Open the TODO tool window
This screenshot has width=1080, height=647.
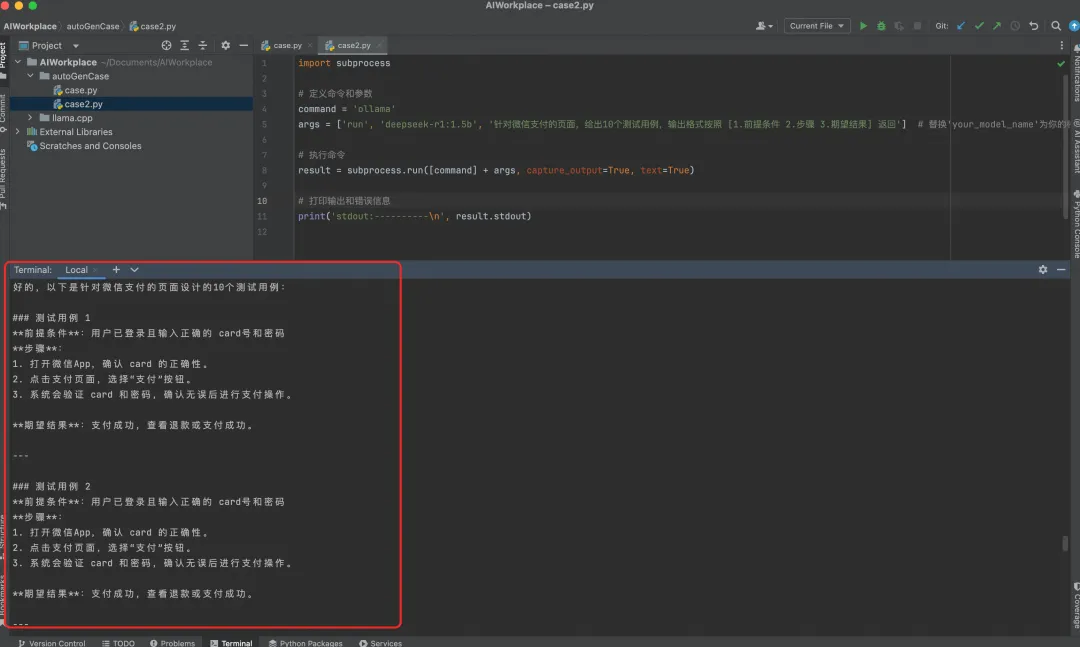[x=118, y=643]
